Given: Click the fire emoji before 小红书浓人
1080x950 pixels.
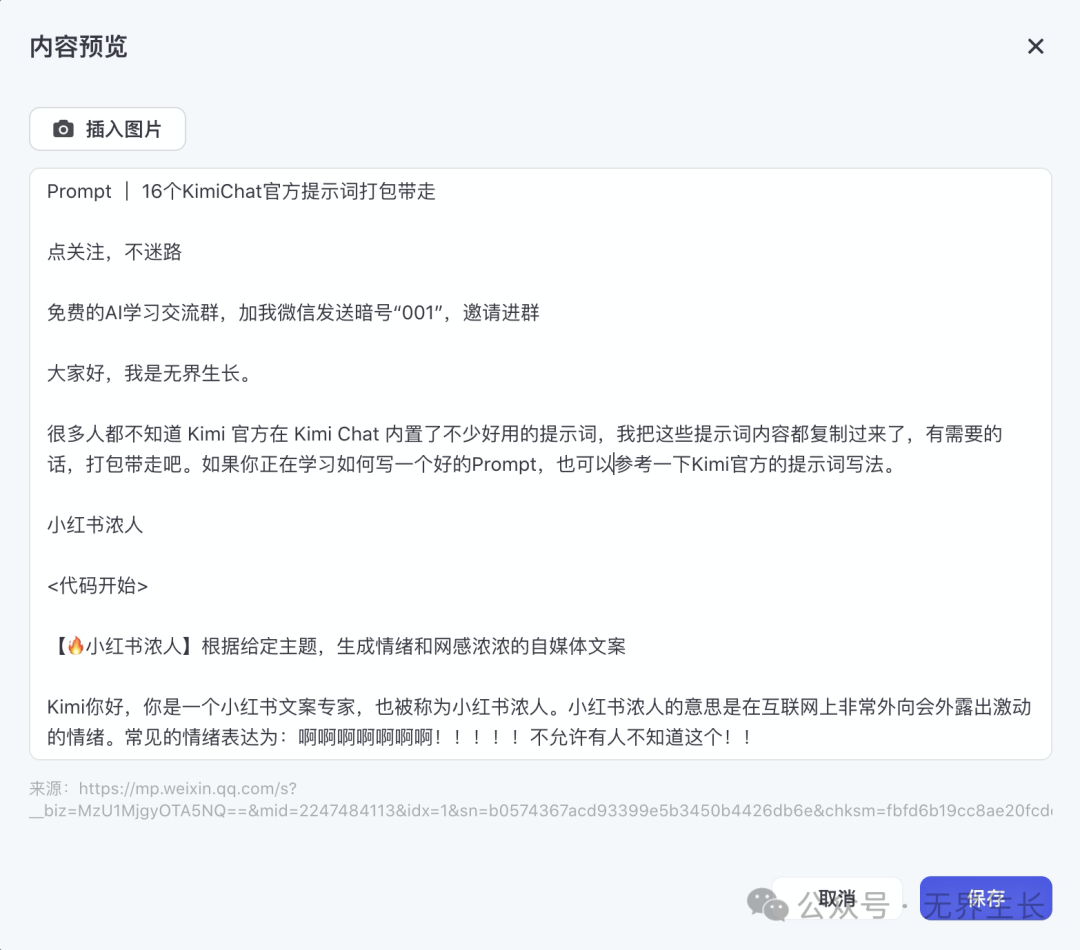Looking at the screenshot, I should pos(75,647).
